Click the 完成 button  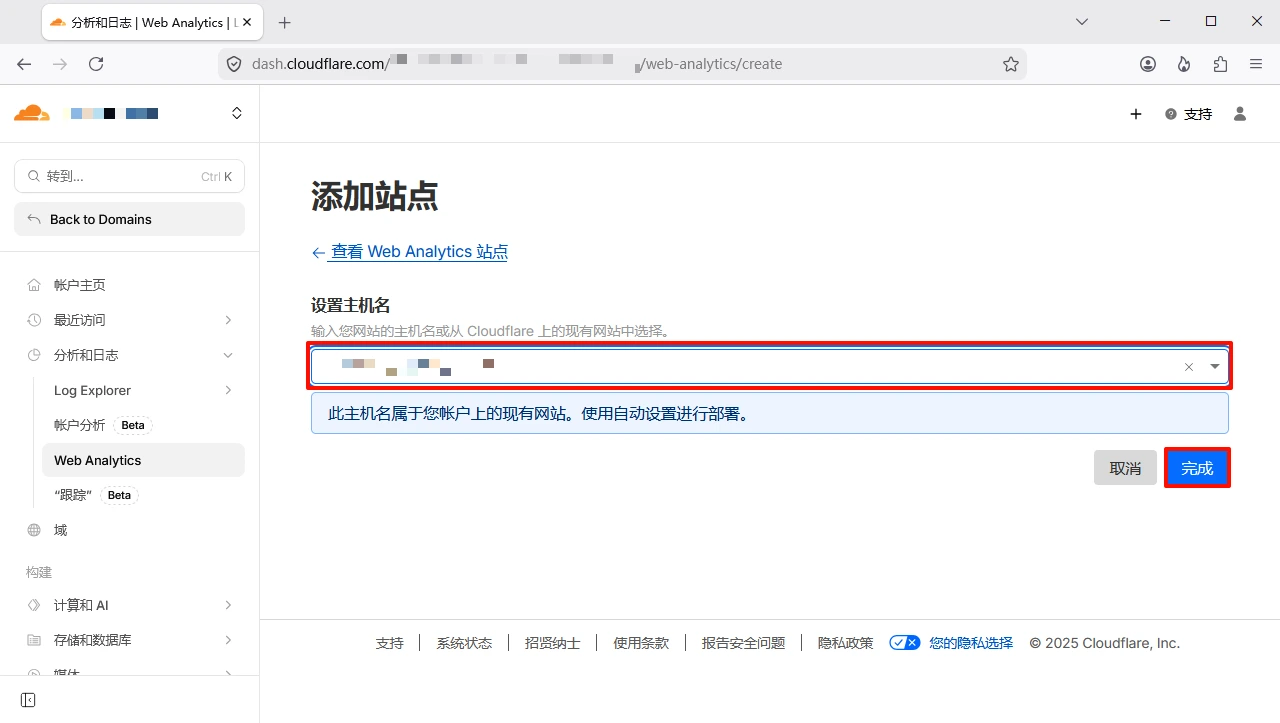point(1197,468)
